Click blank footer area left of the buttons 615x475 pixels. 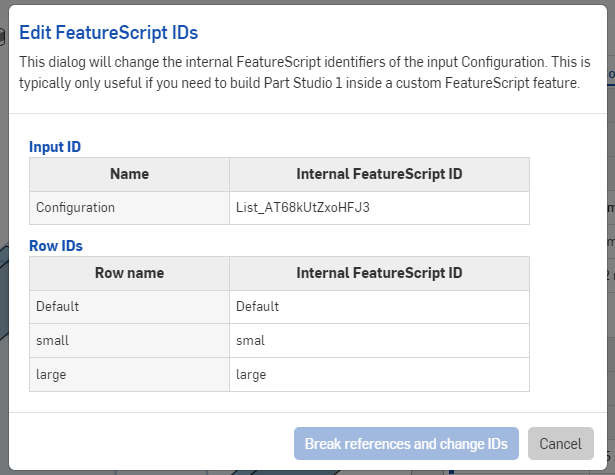[150, 443]
